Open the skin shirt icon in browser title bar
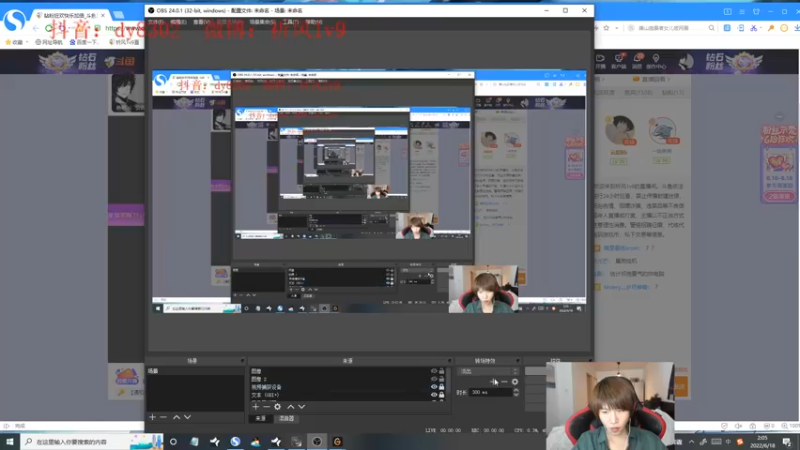This screenshot has width=800, height=450. click(x=756, y=11)
